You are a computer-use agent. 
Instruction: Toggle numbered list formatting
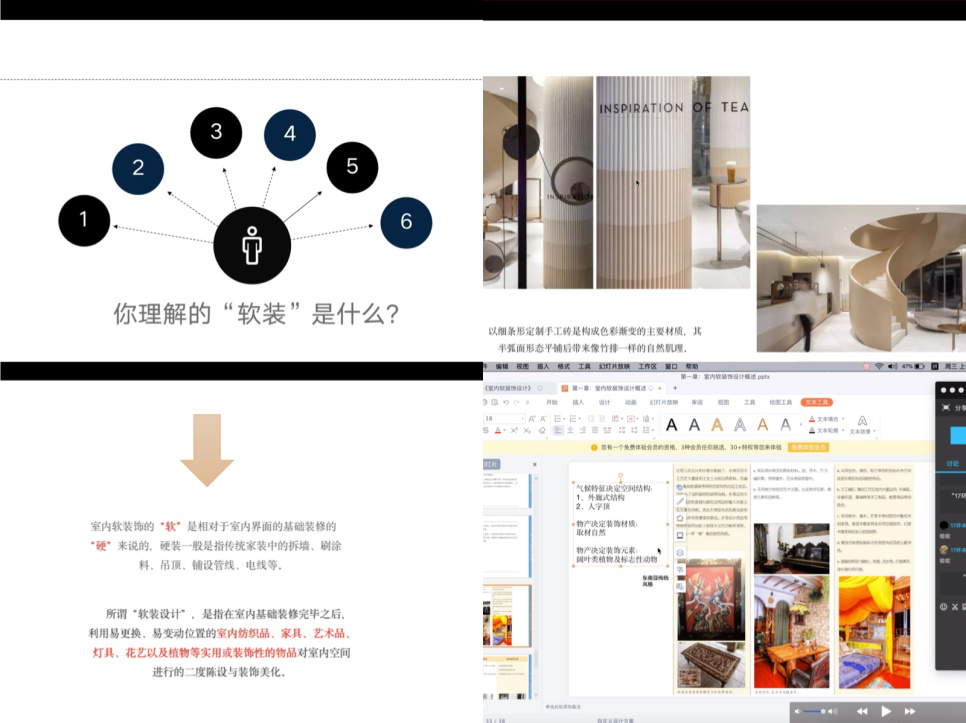[574, 419]
